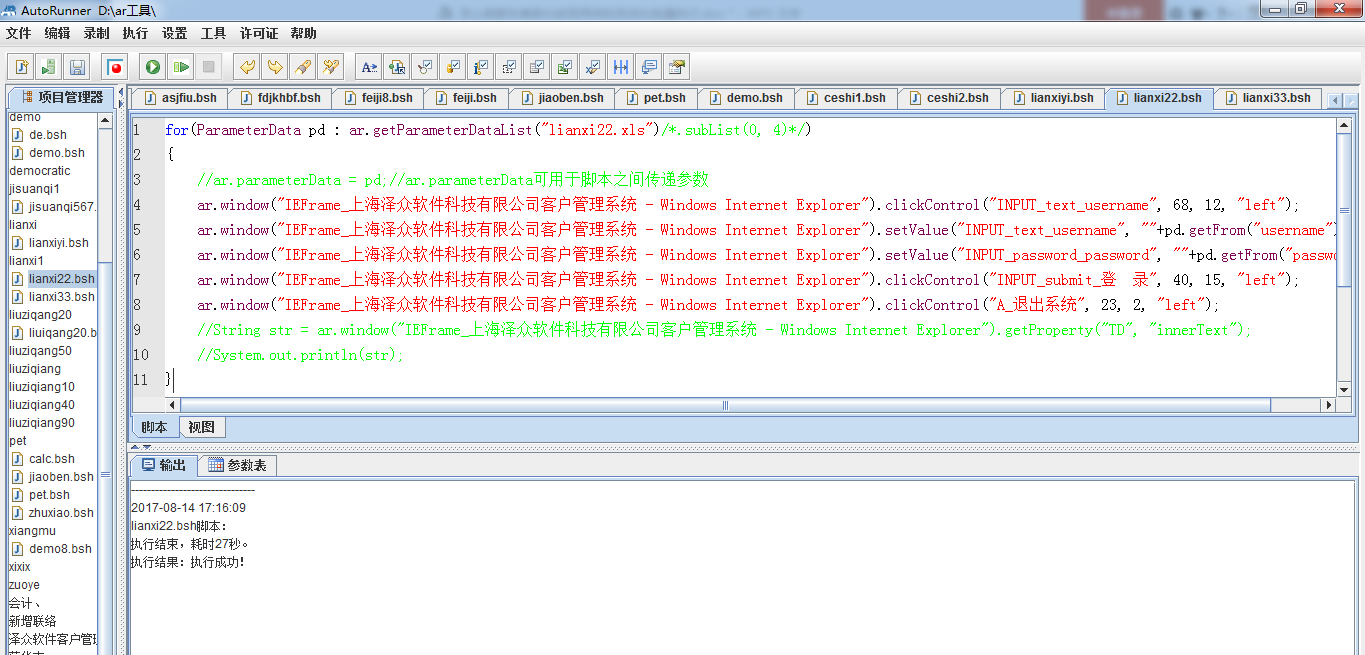
Task: Switch to the lianxiyi.bsh editor tab
Action: point(1052,98)
